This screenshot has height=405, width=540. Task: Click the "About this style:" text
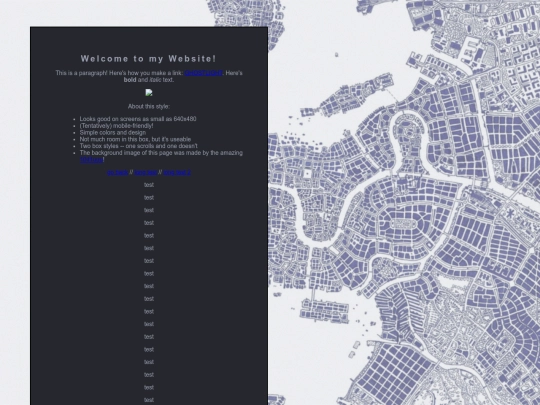coord(149,106)
